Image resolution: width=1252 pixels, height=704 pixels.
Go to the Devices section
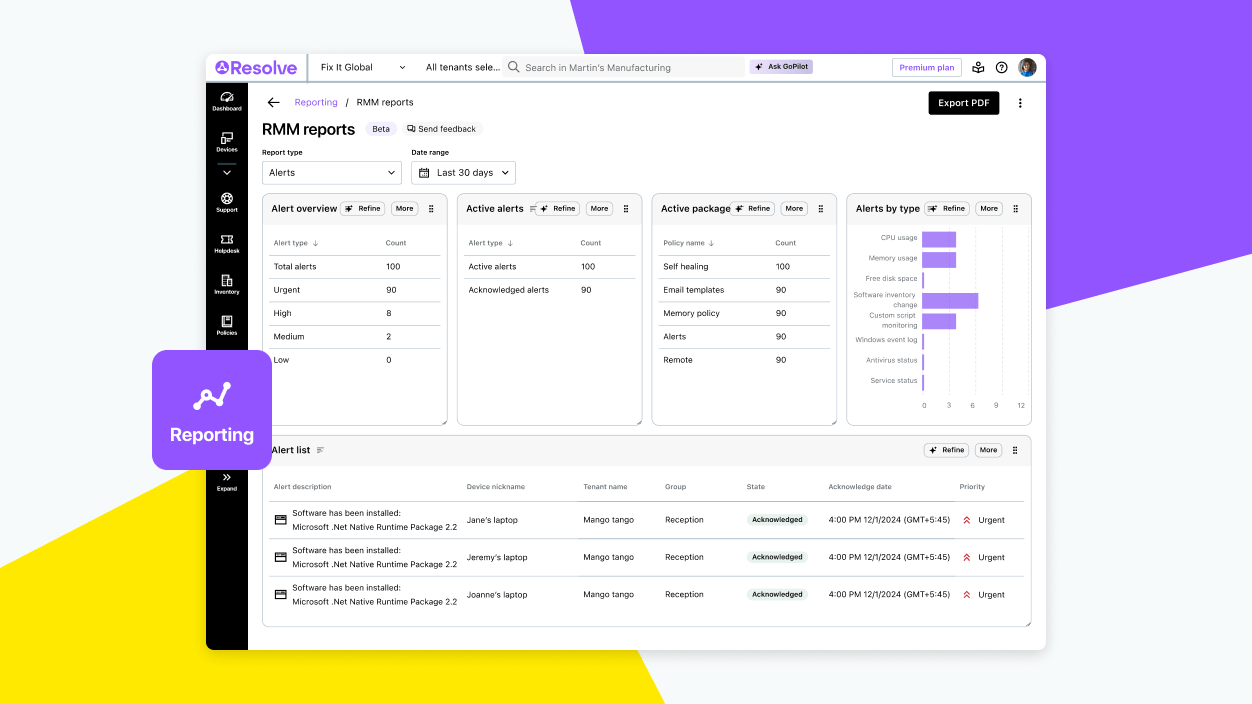click(227, 142)
